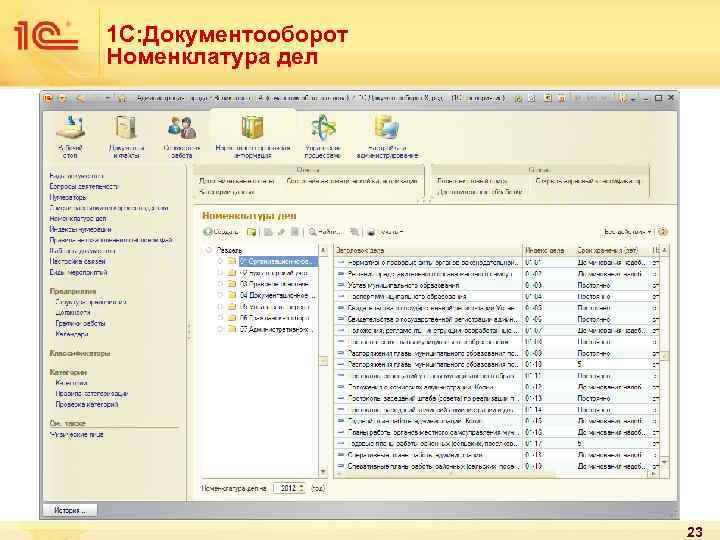Open Настройка связей link
The height and width of the screenshot is (540, 720).
click(78, 261)
